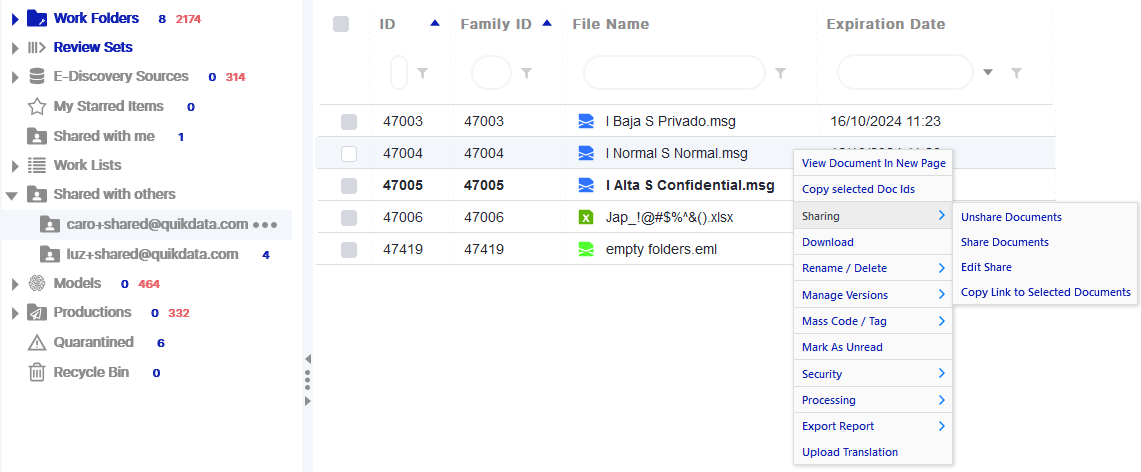Image resolution: width=1141 pixels, height=472 pixels.
Task: Expand the Productions tree node
Action: click(15, 313)
